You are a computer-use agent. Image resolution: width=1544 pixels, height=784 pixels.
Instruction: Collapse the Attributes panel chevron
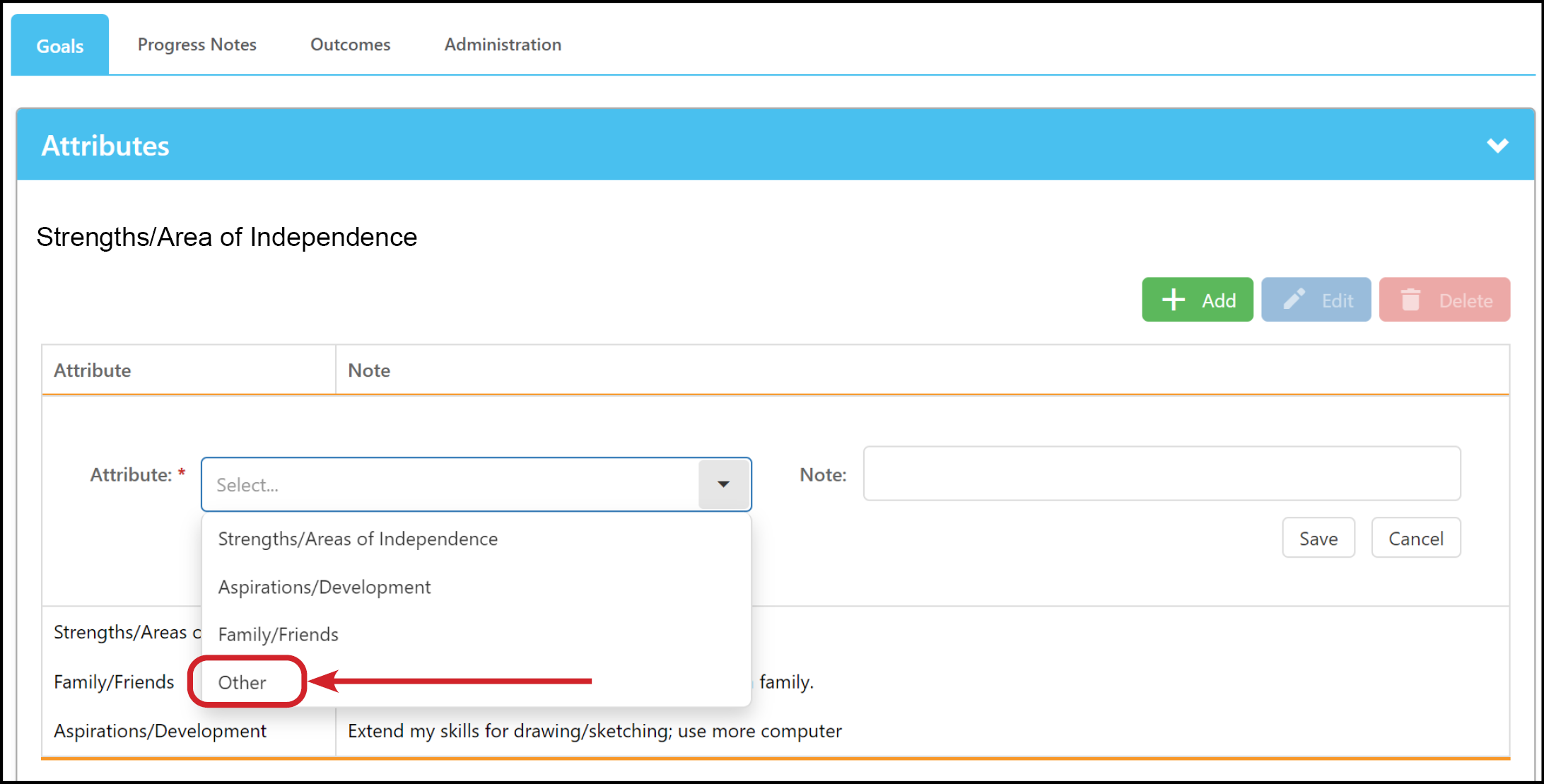1497,146
